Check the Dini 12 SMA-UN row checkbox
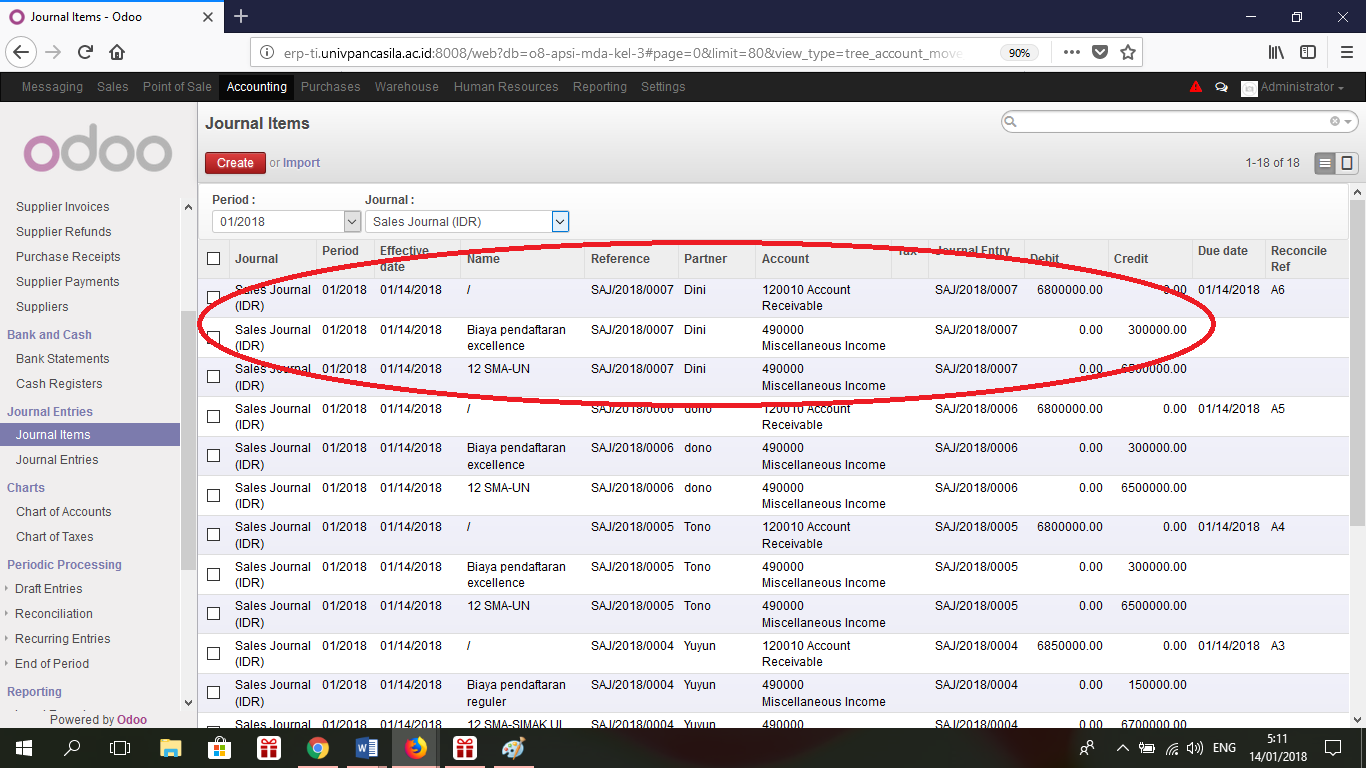1366x768 pixels. click(214, 376)
